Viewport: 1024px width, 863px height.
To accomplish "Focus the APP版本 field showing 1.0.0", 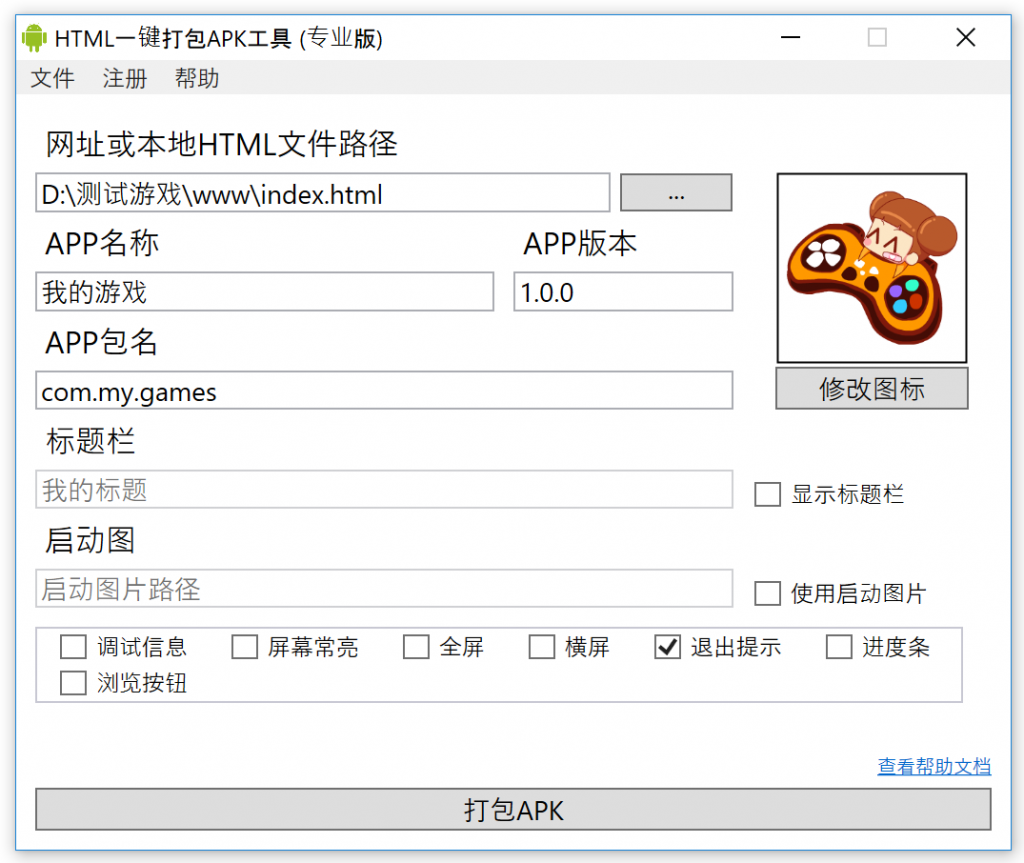I will 623,292.
